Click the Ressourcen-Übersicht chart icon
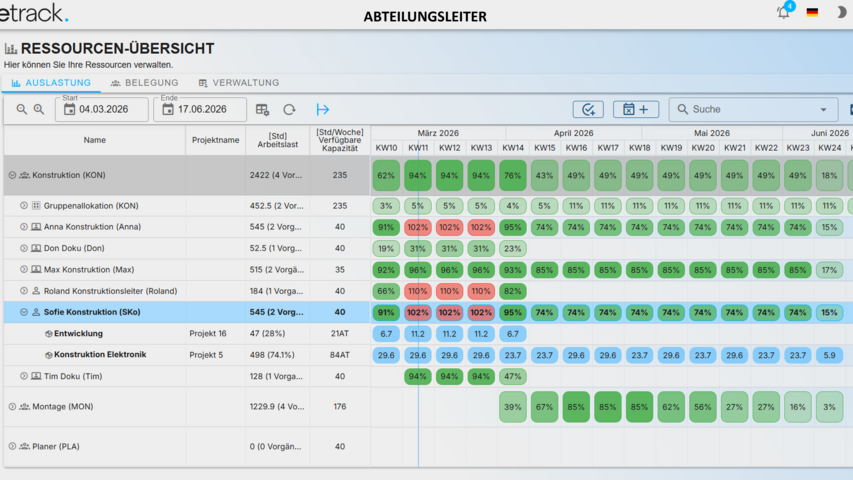 click(11, 48)
